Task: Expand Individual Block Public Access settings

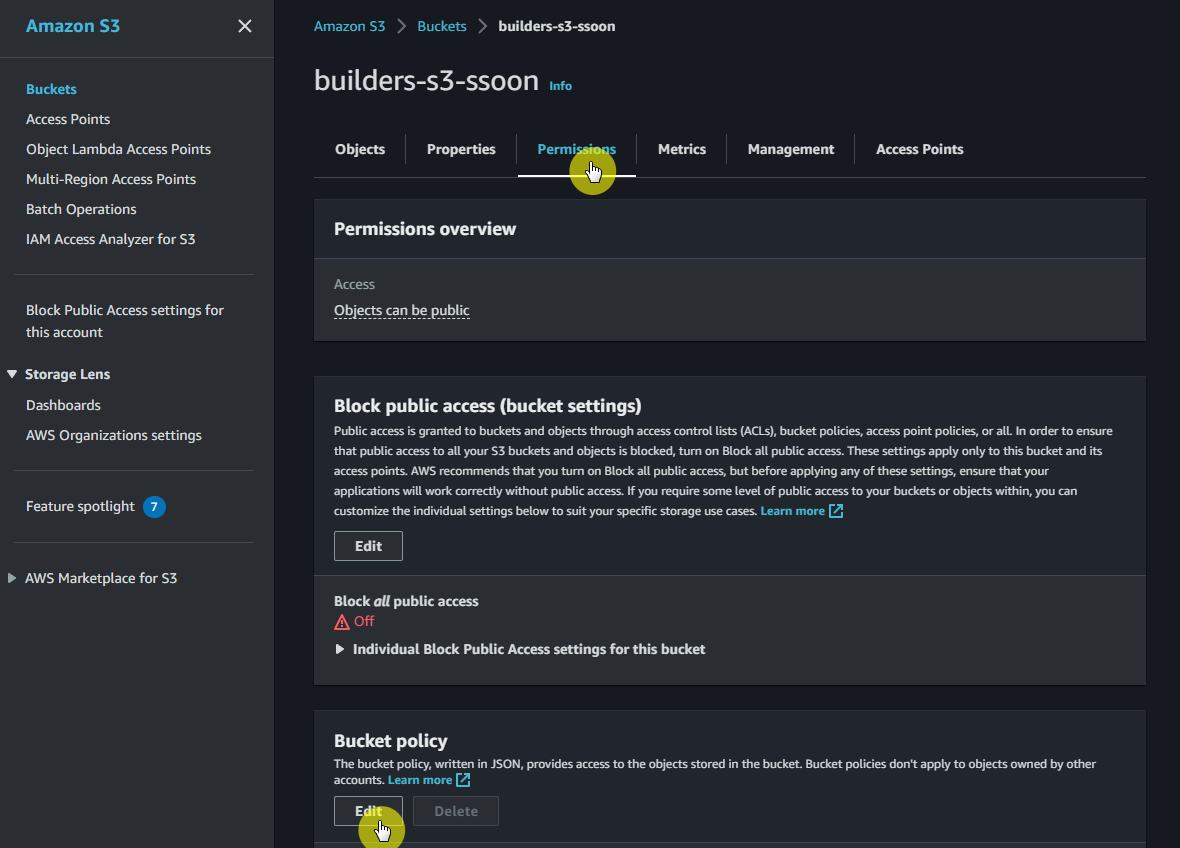Action: click(x=339, y=649)
